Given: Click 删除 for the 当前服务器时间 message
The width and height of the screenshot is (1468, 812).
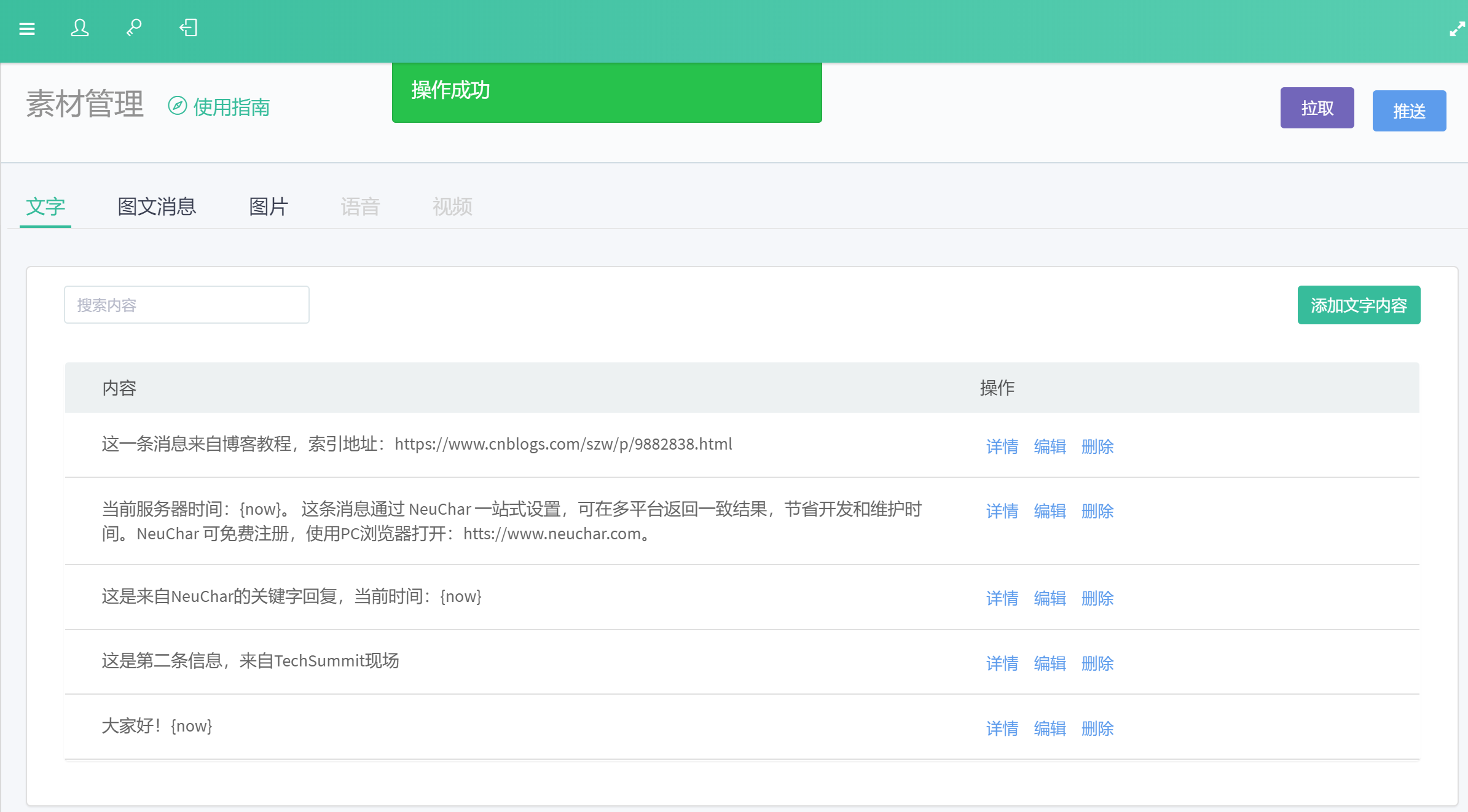Looking at the screenshot, I should coord(1097,511).
